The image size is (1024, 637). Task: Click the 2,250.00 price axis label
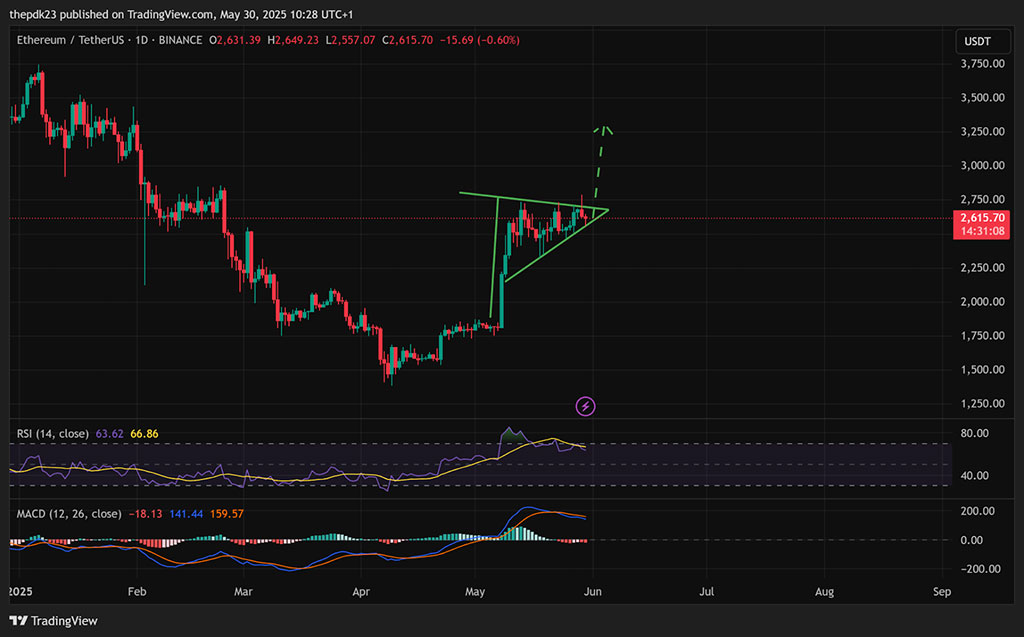coord(982,267)
